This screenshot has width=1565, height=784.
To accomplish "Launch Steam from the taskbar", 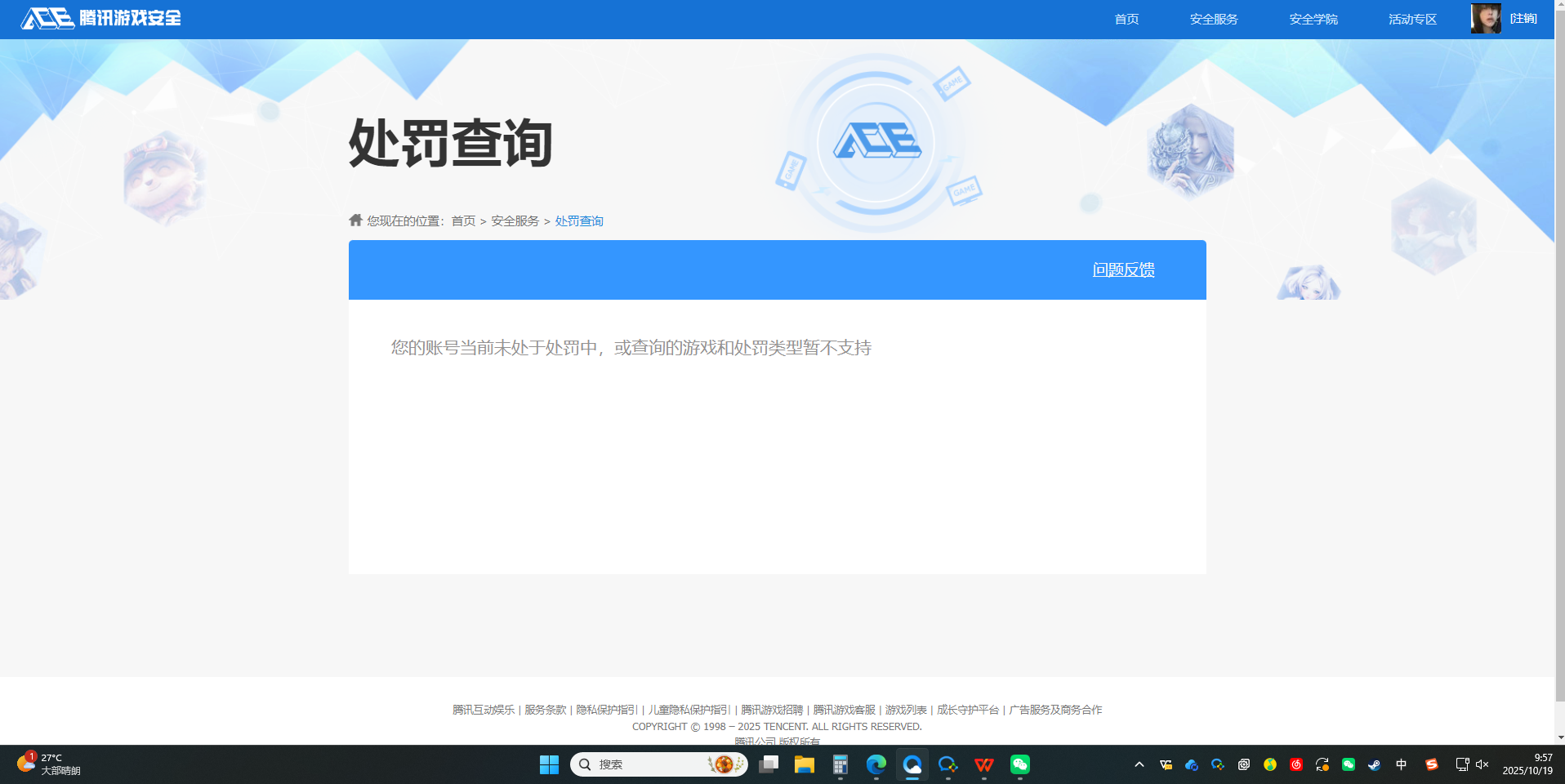I will pos(1375,765).
